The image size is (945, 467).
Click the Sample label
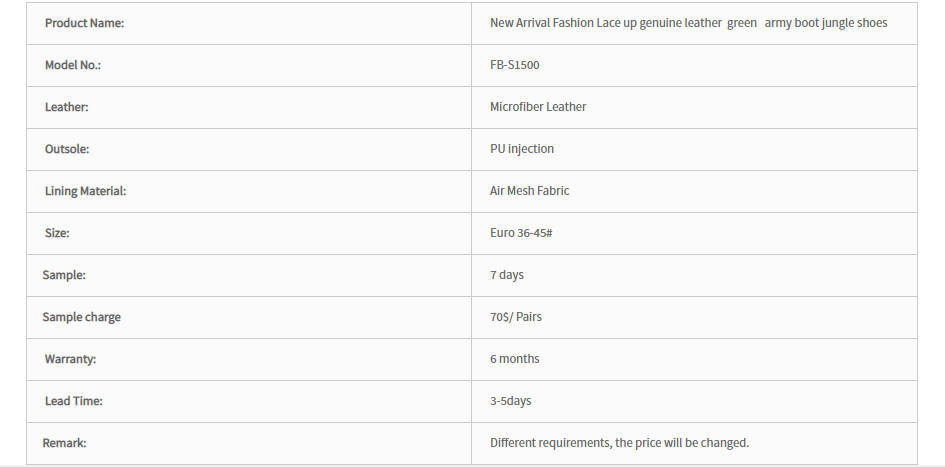64,275
